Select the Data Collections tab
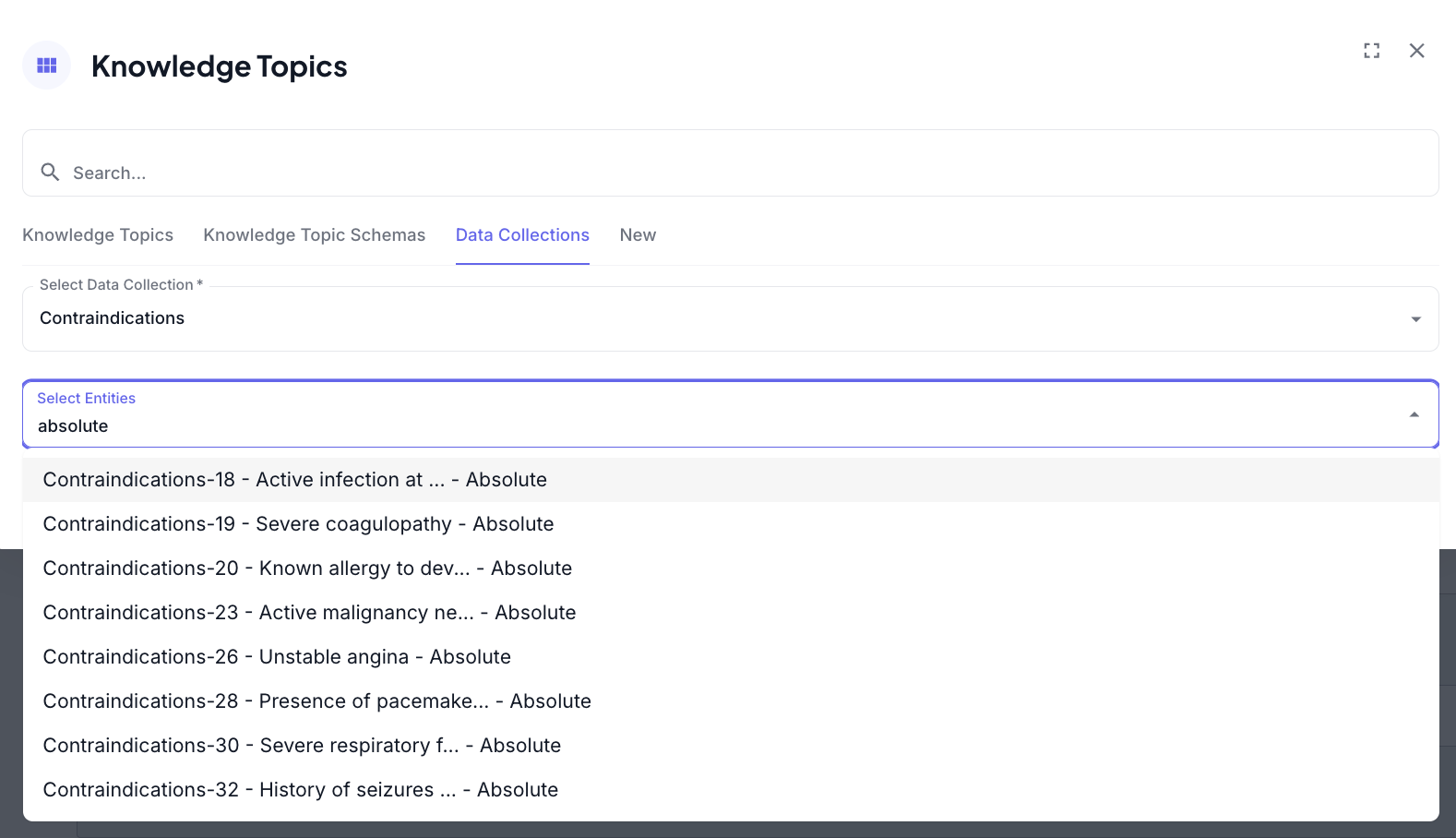This screenshot has width=1456, height=838. tap(522, 235)
